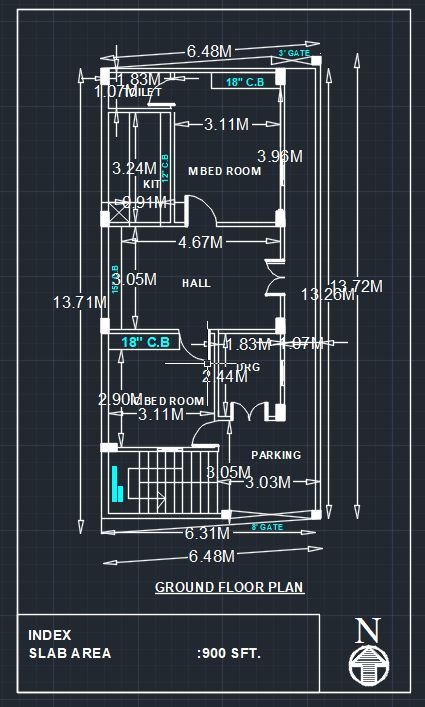Select the 2.44M dimension text

(x=224, y=376)
